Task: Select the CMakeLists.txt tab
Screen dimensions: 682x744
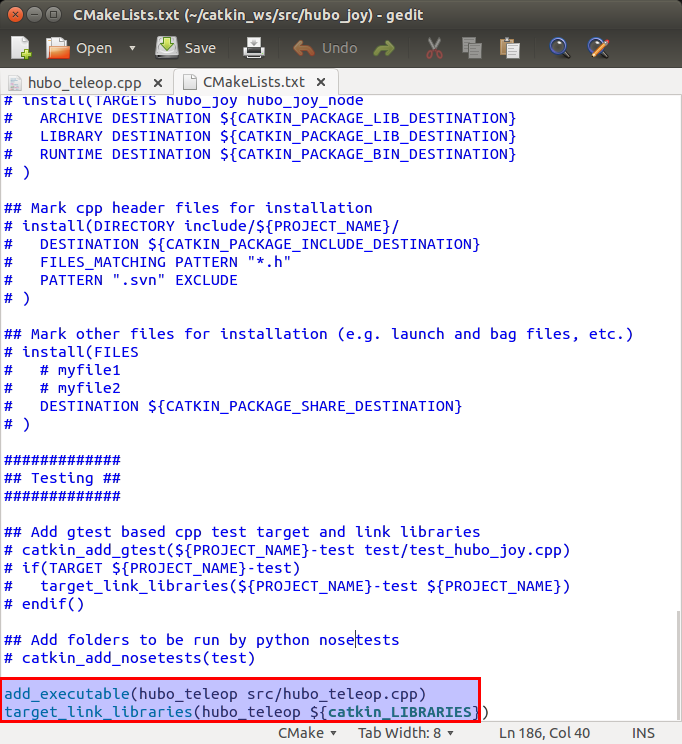Action: (x=253, y=82)
